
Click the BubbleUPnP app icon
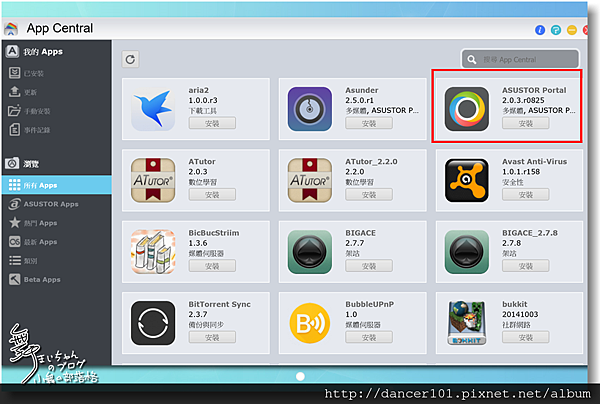pos(310,323)
